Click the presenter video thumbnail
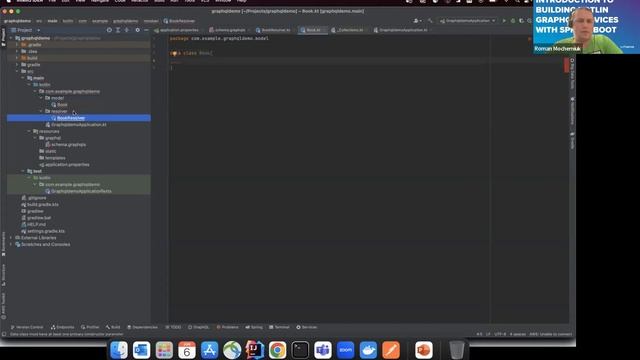 click(x=587, y=27)
